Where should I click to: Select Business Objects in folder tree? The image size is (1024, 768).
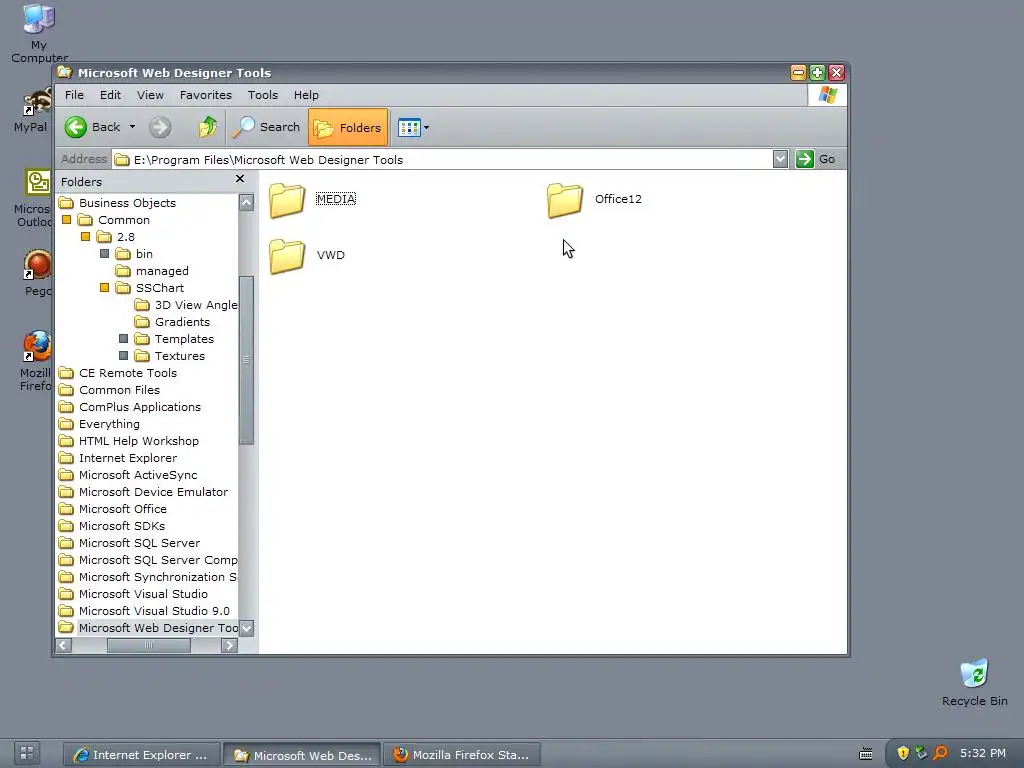point(118,203)
